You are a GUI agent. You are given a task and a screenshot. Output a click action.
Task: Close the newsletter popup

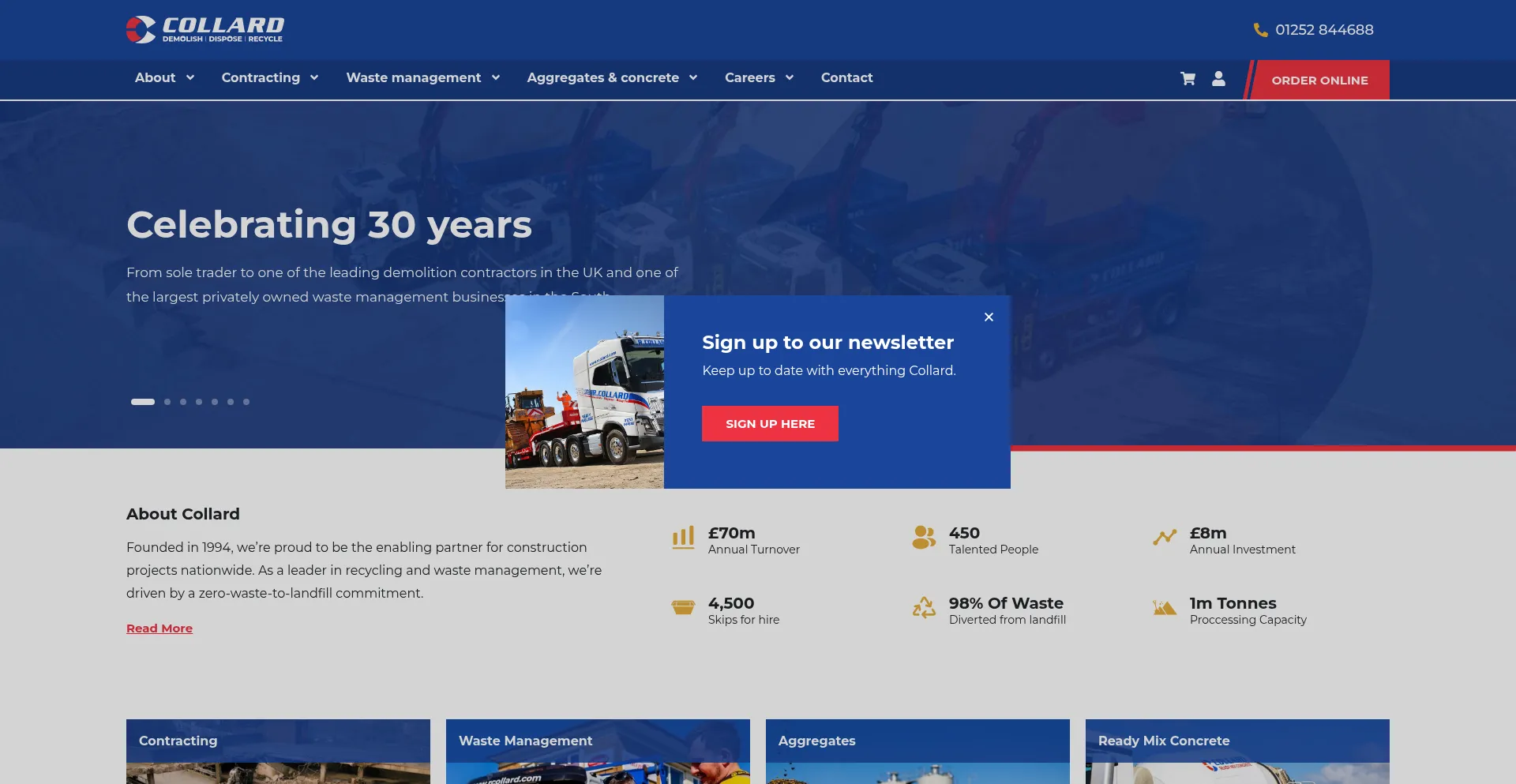[x=989, y=317]
